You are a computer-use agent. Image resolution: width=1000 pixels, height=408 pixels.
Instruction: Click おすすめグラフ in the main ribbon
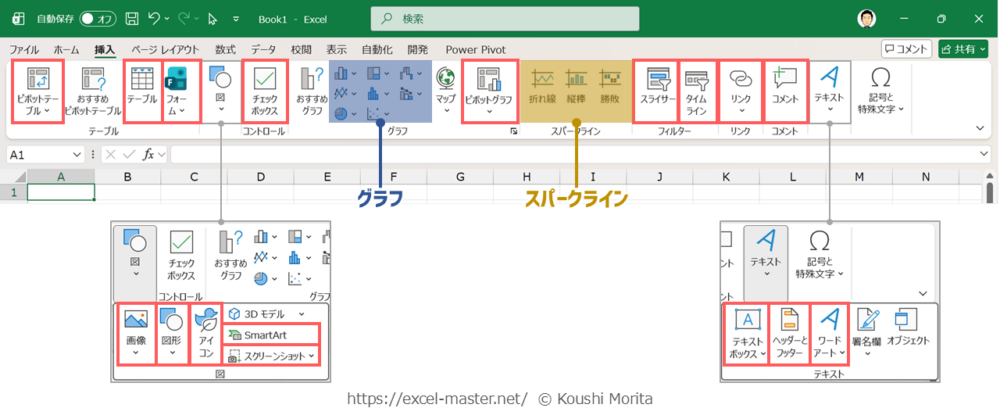[x=312, y=91]
